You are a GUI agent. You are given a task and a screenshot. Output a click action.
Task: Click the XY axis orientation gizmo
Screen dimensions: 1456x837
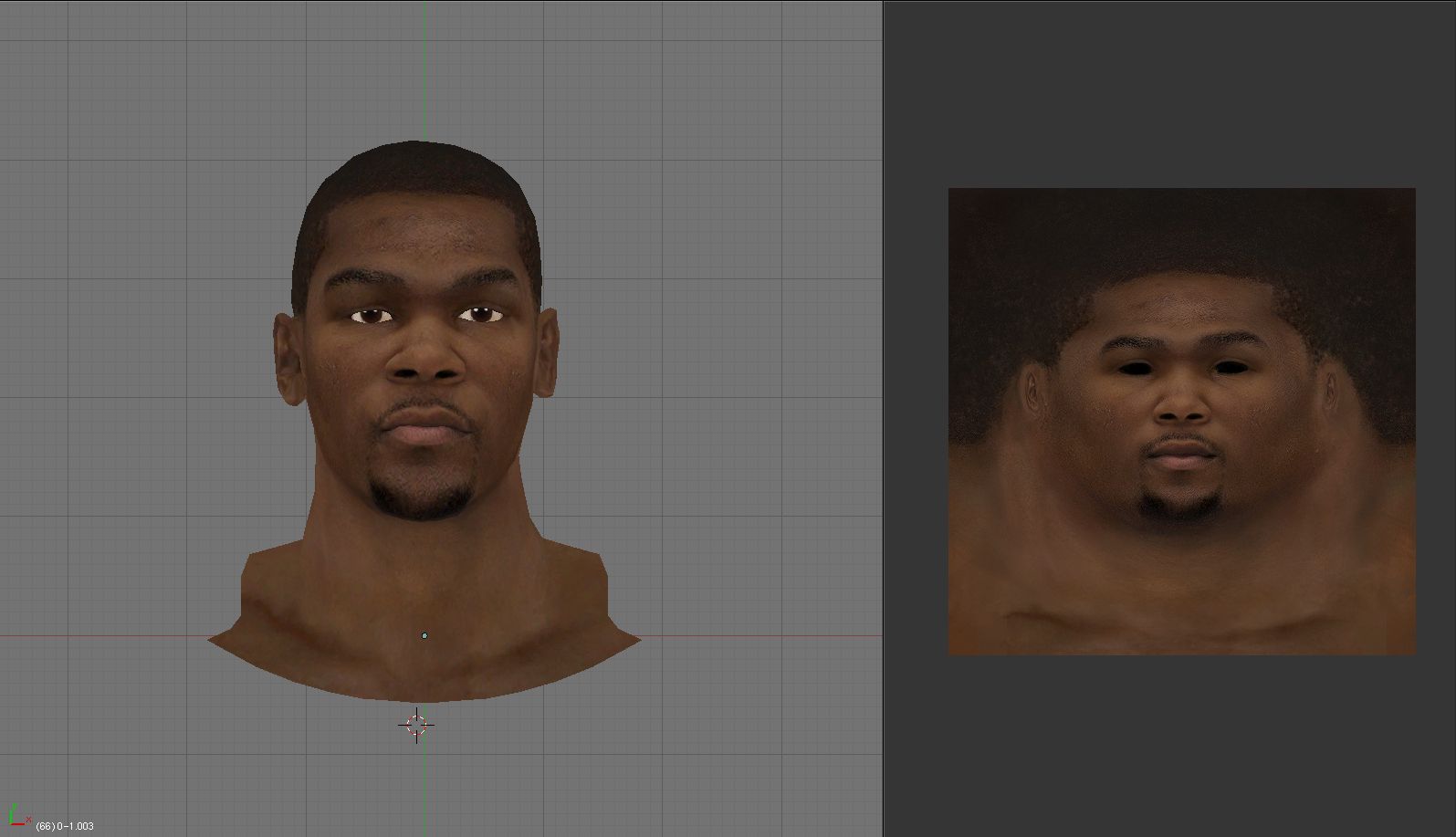17,816
